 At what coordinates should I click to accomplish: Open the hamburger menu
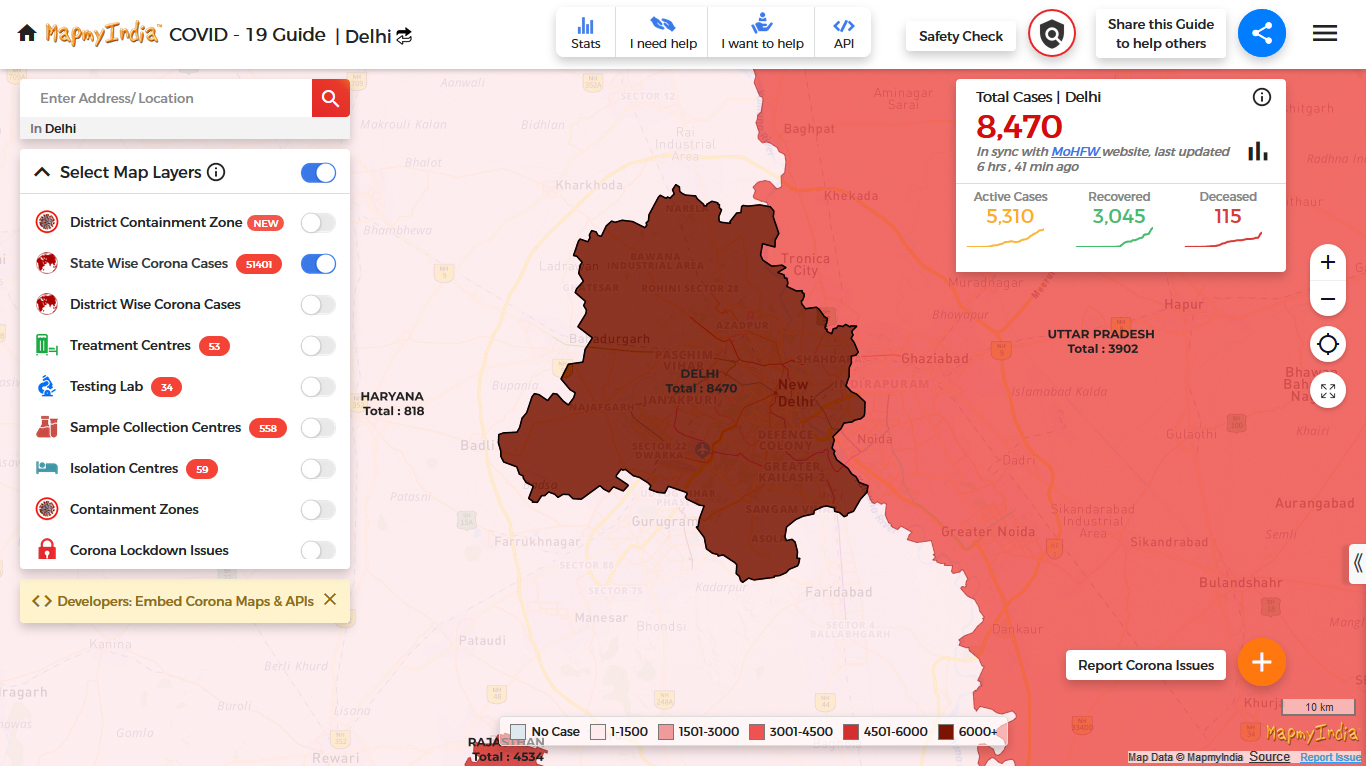[x=1324, y=34]
